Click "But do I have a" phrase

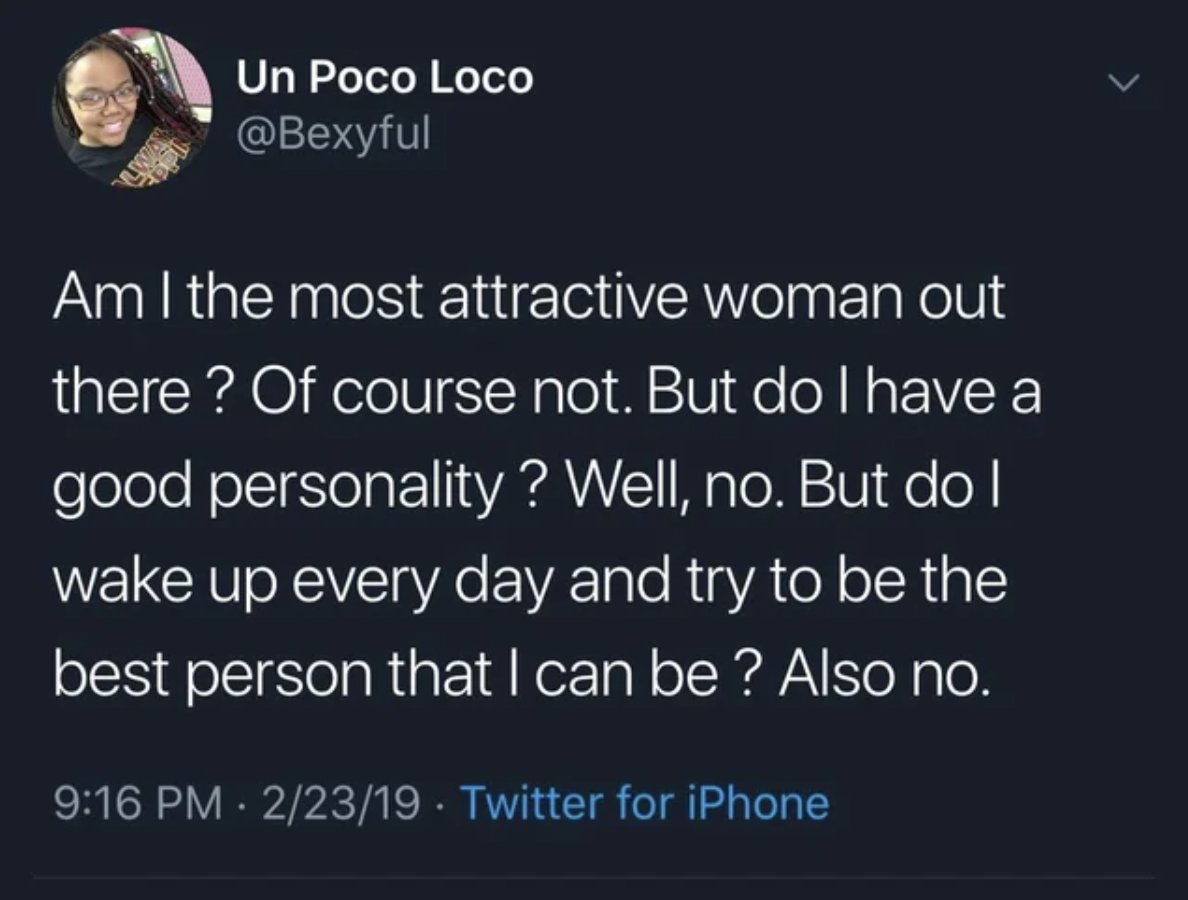pyautogui.click(x=848, y=395)
